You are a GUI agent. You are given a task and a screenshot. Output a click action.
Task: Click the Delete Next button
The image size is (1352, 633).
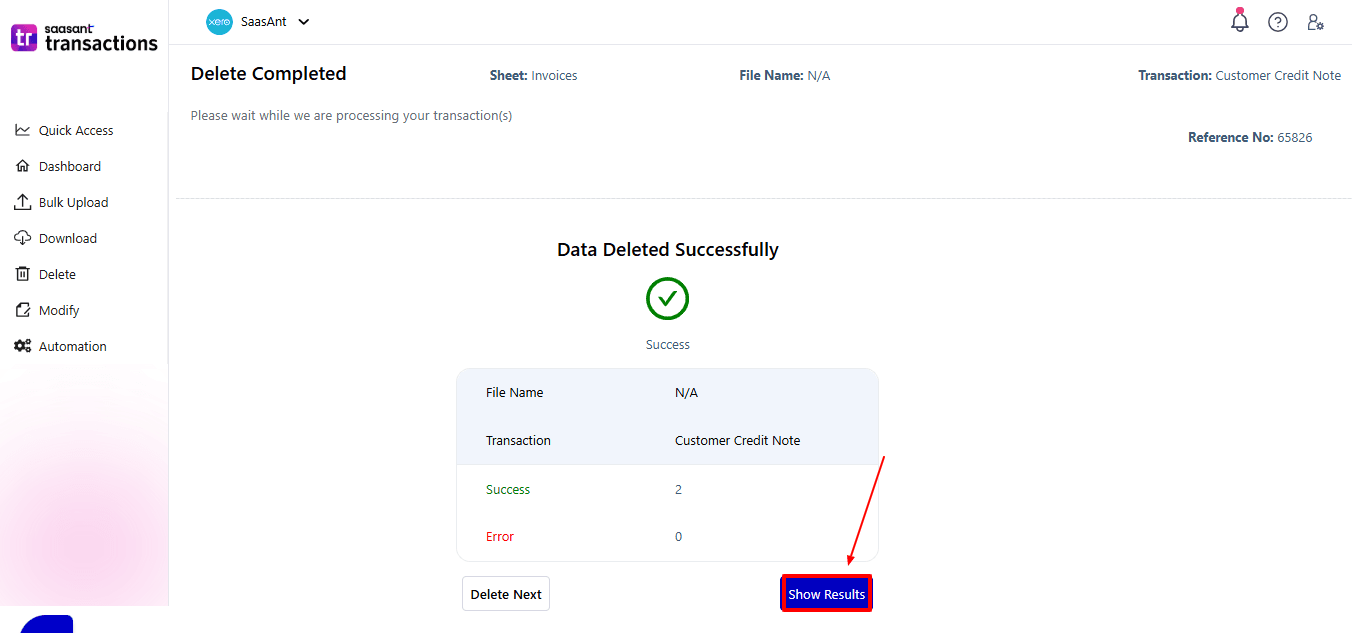click(x=506, y=594)
